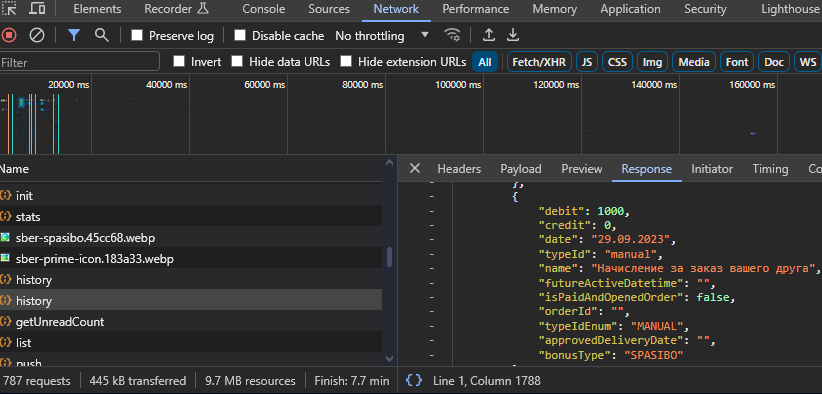Filter by CSS requests

[618, 62]
